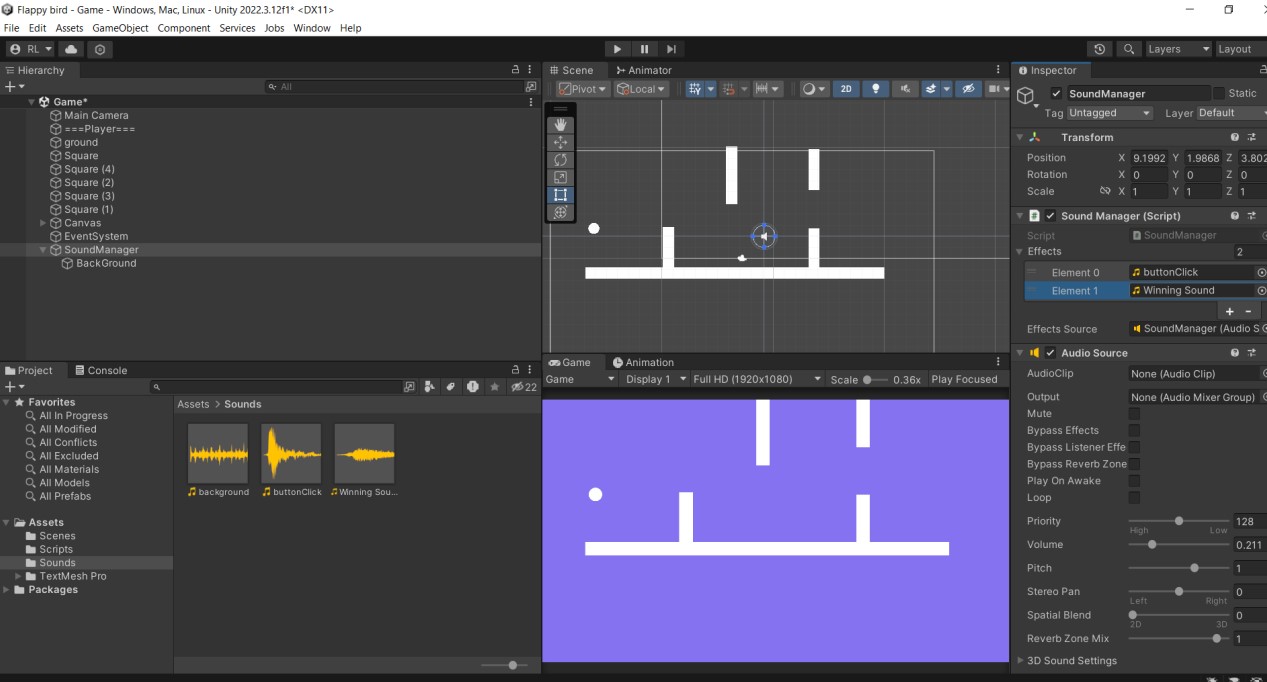Enable the Mute checkbox in Audio Source
The width and height of the screenshot is (1267, 682).
pyautogui.click(x=1134, y=414)
